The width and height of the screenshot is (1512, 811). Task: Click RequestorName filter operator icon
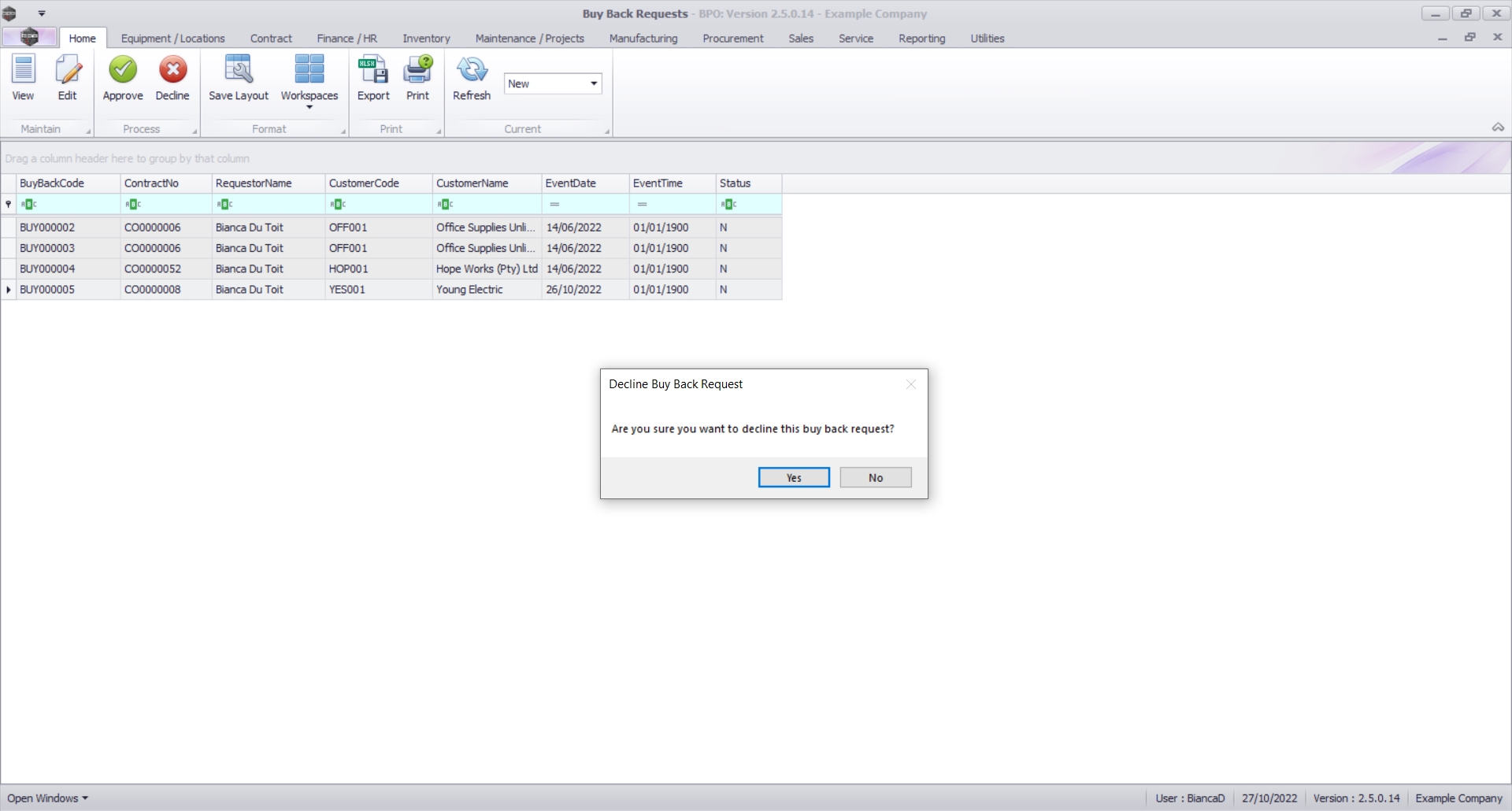point(224,205)
